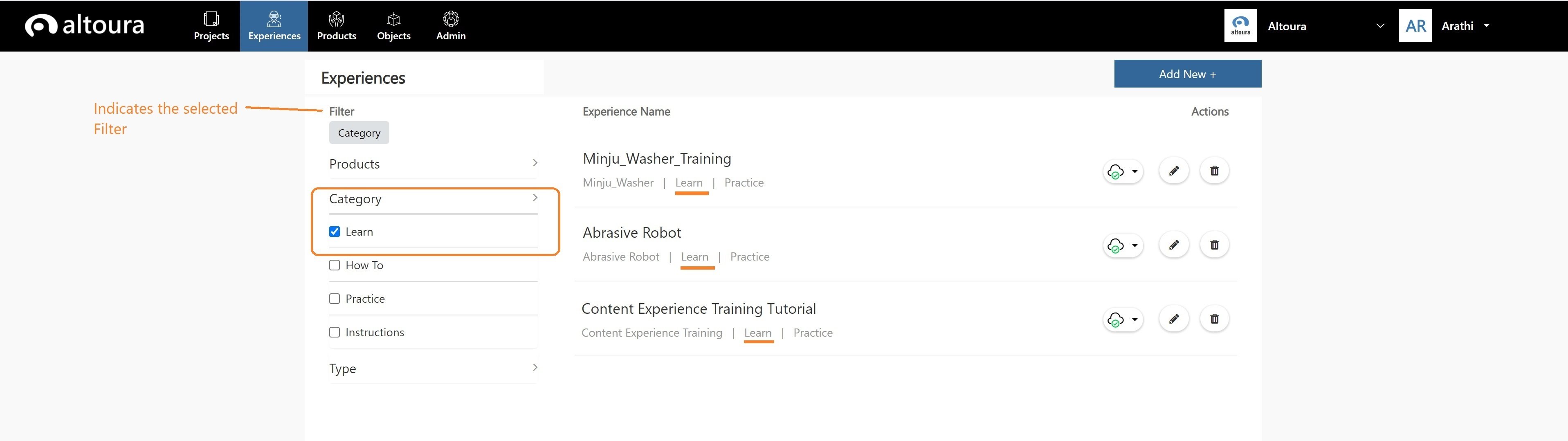Edit Minju_Washer_Training with pencil icon
This screenshot has width=1568, height=441.
click(x=1174, y=171)
